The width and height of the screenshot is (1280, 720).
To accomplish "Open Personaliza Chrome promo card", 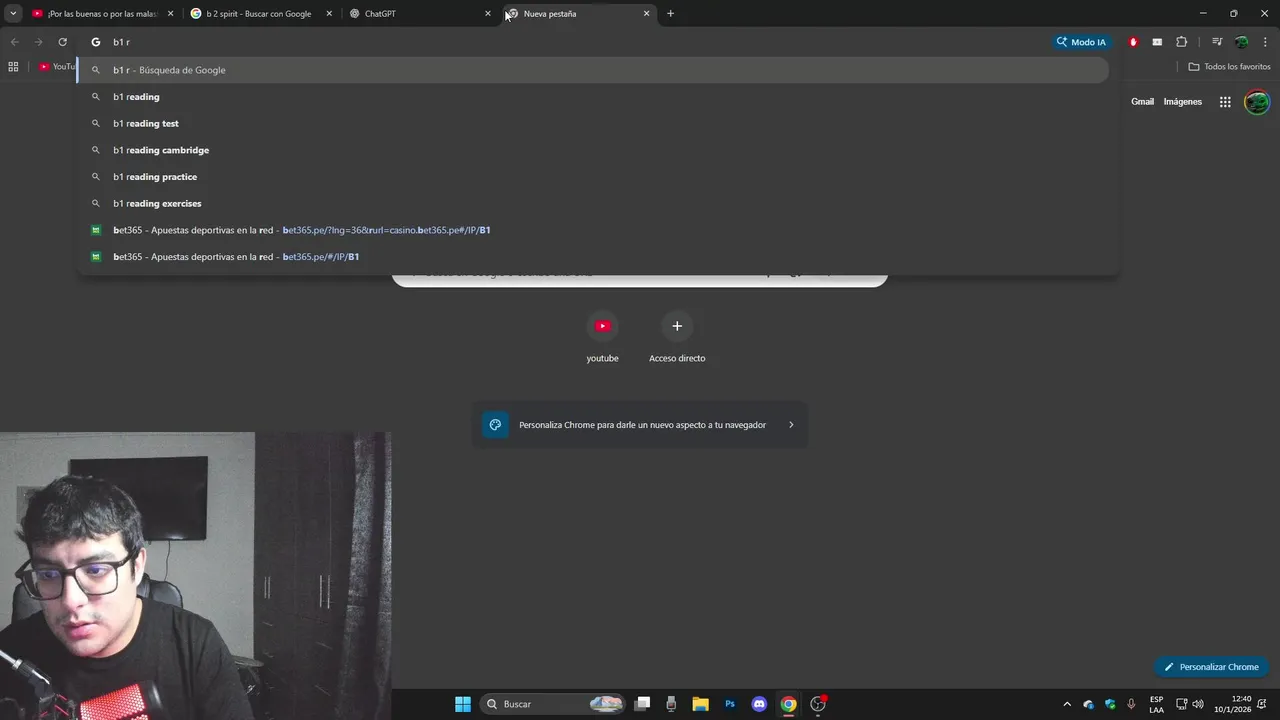I will pyautogui.click(x=640, y=425).
